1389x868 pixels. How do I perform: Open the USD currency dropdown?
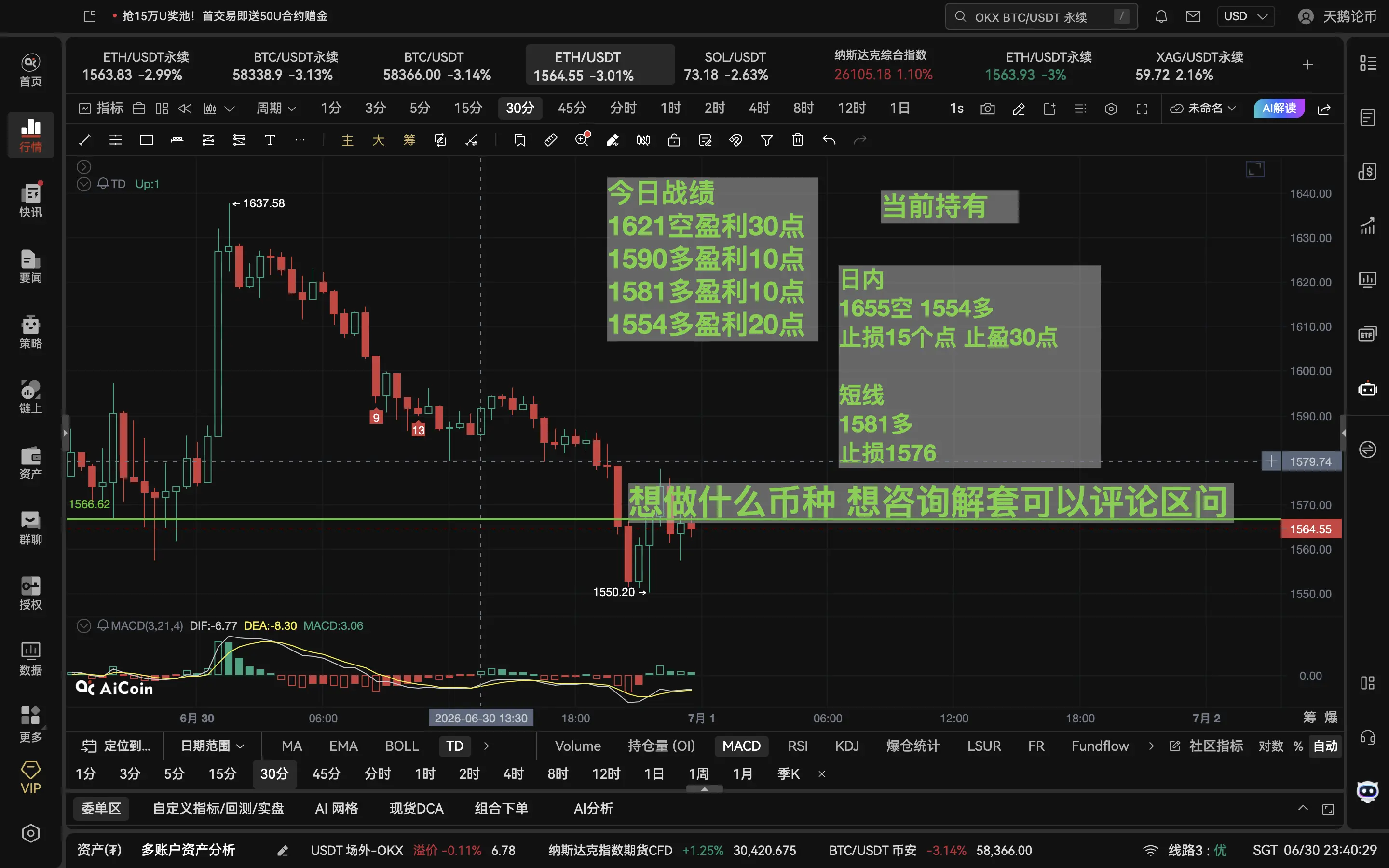tap(1245, 16)
